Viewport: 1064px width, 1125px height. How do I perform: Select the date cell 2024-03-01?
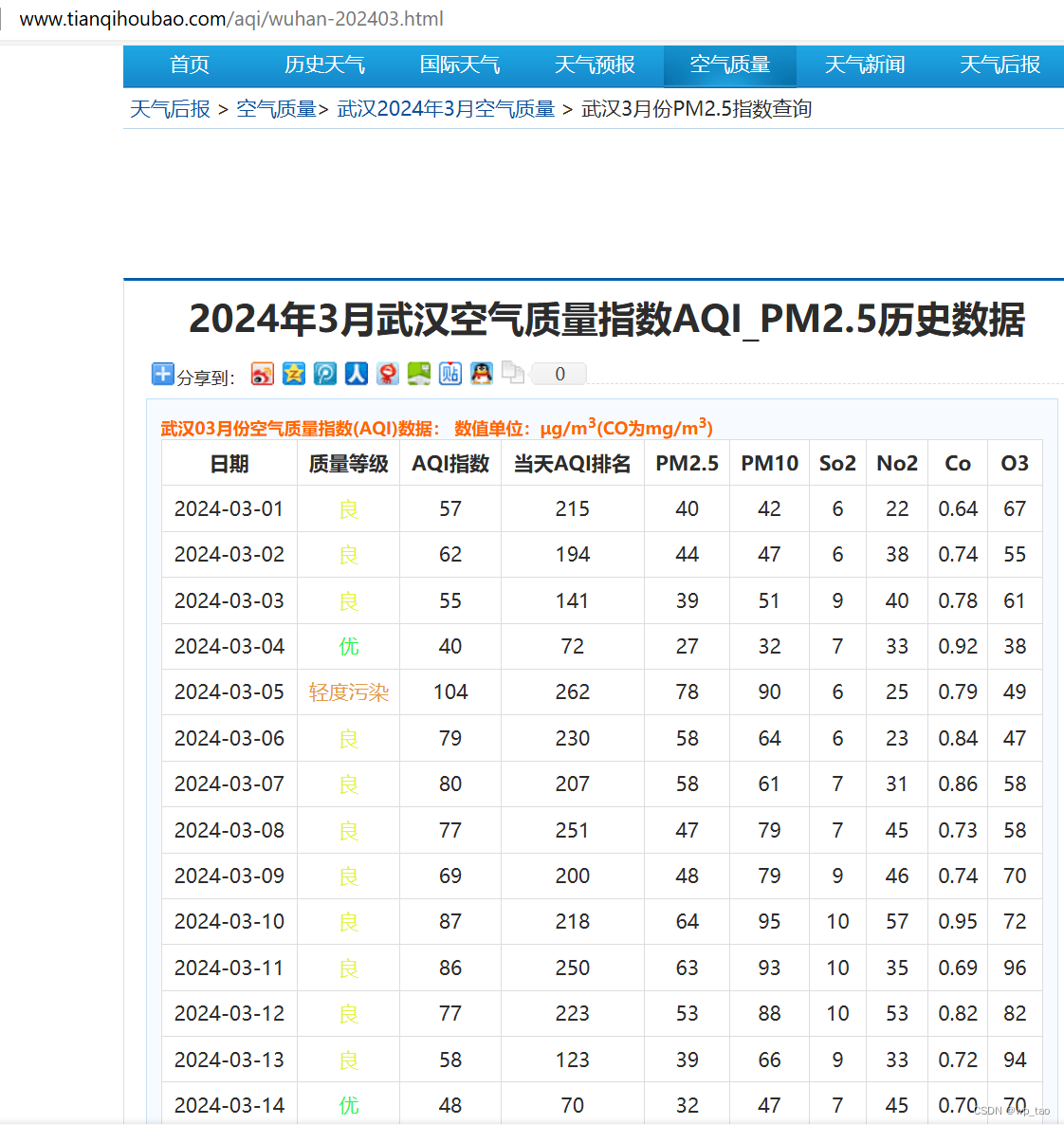pyautogui.click(x=229, y=508)
